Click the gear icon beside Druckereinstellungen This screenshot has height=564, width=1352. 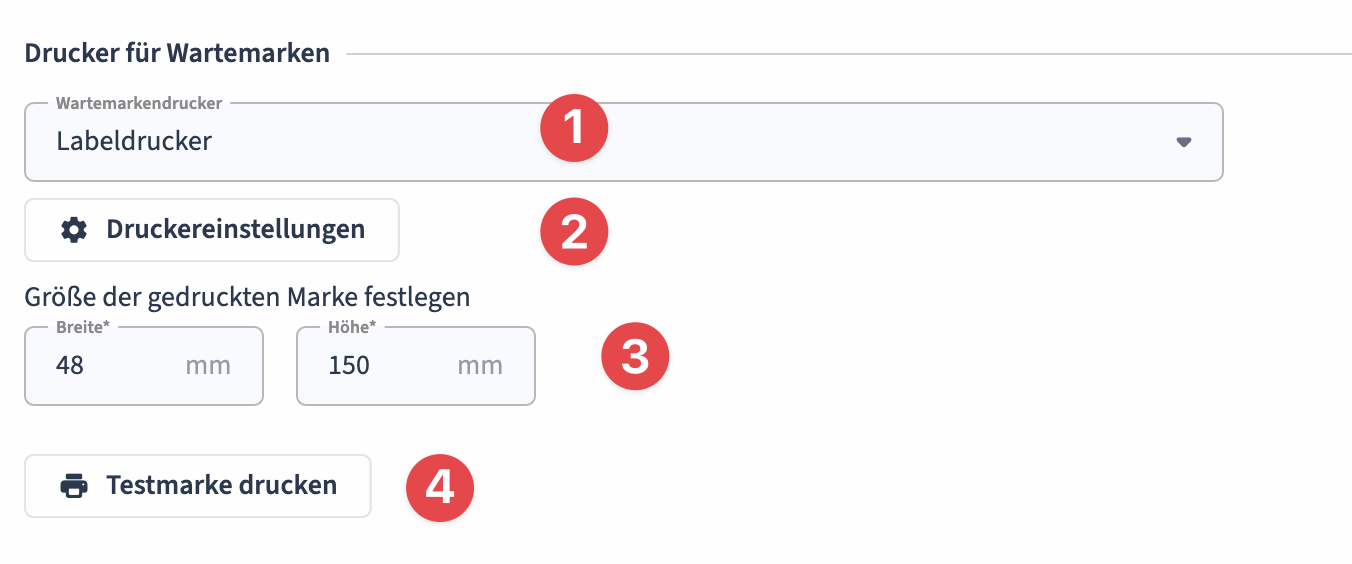tap(74, 230)
